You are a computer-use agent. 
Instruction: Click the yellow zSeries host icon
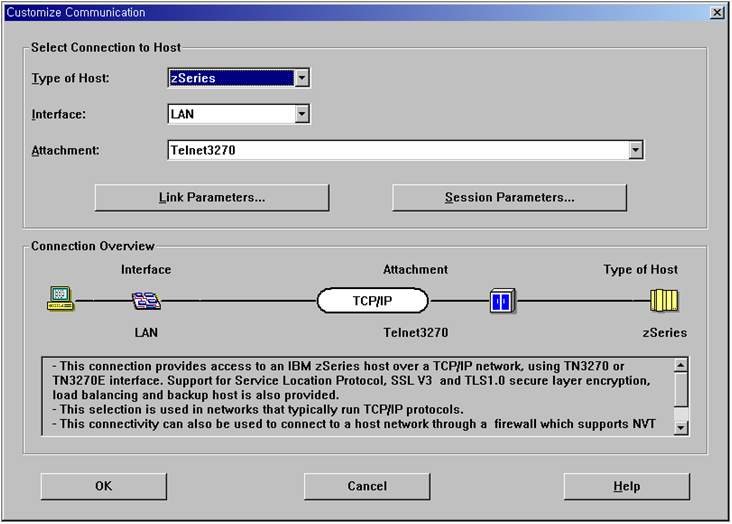[x=664, y=300]
